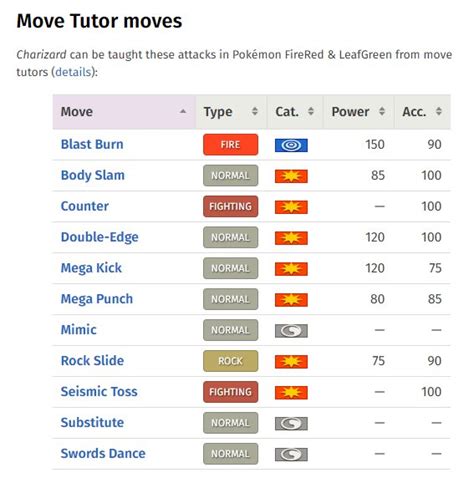Click the FIRE type badge for Blast Burn

(230, 145)
